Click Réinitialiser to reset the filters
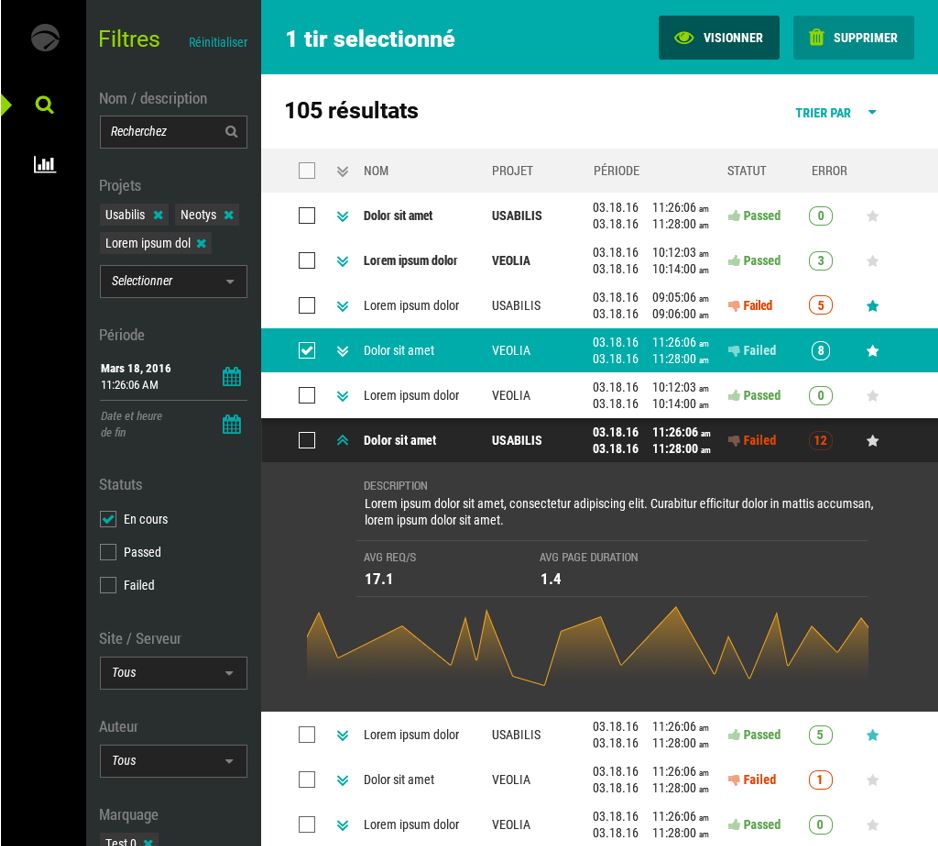 click(x=217, y=42)
